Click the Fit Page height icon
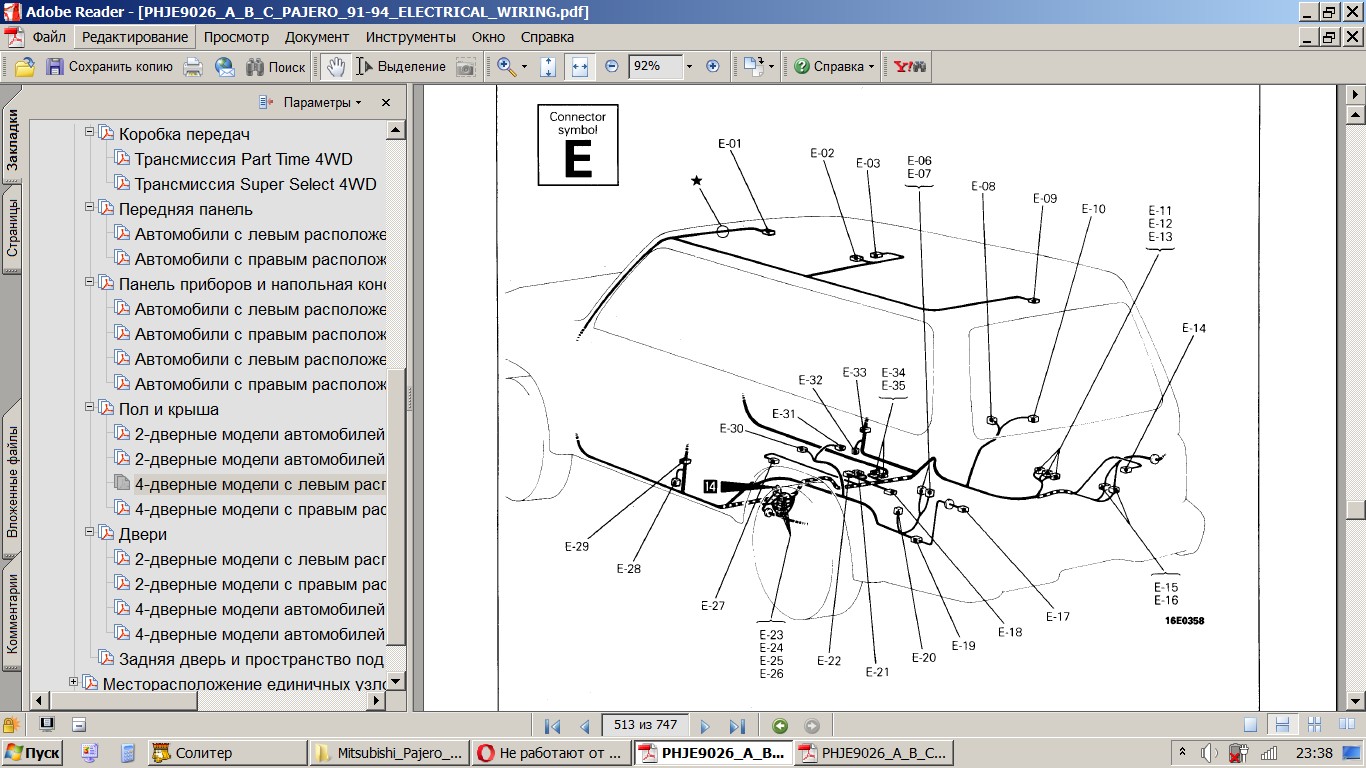 548,67
